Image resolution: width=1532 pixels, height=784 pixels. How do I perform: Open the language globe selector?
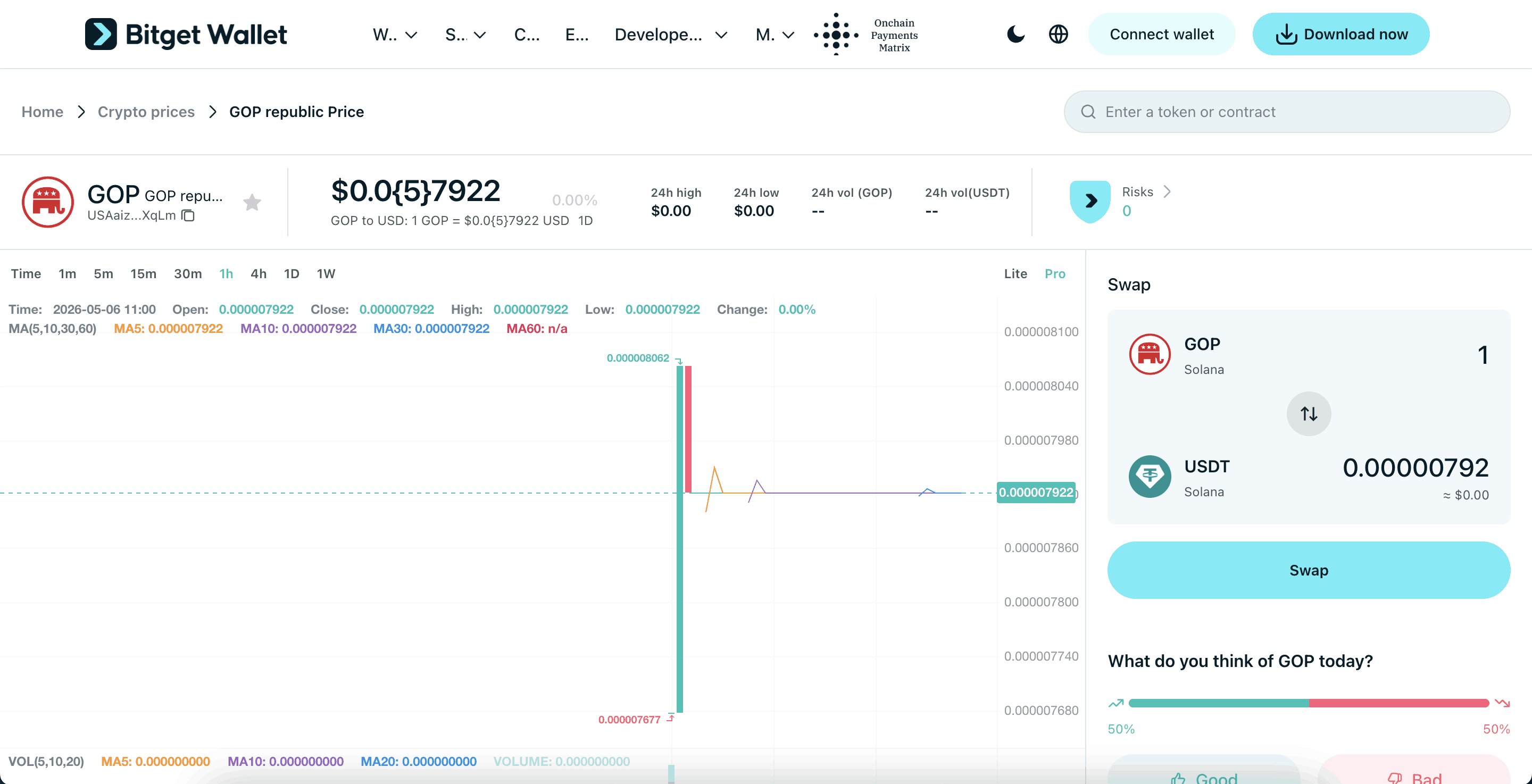(1058, 35)
